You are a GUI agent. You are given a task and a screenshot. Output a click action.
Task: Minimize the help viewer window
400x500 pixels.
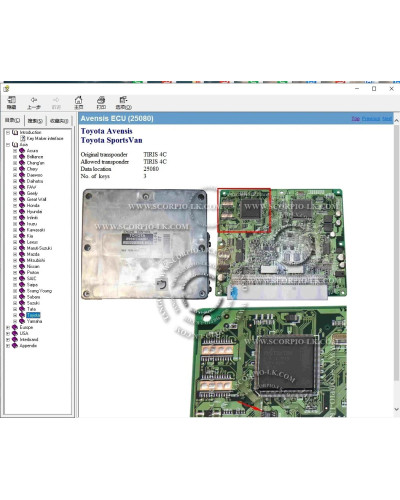point(357,89)
